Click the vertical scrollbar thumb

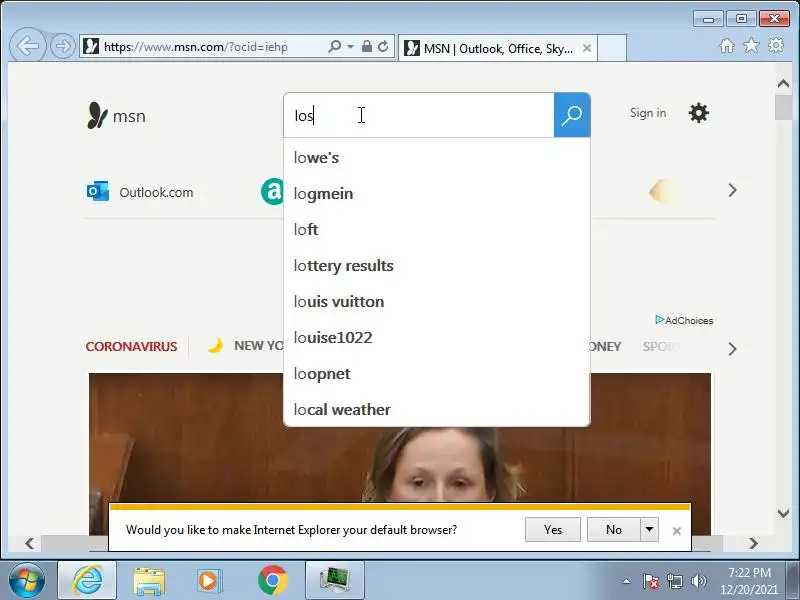coord(784,108)
